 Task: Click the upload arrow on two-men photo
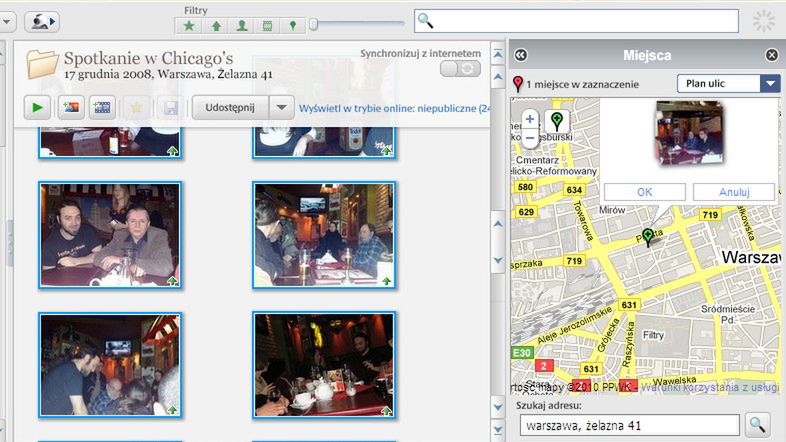click(x=172, y=281)
